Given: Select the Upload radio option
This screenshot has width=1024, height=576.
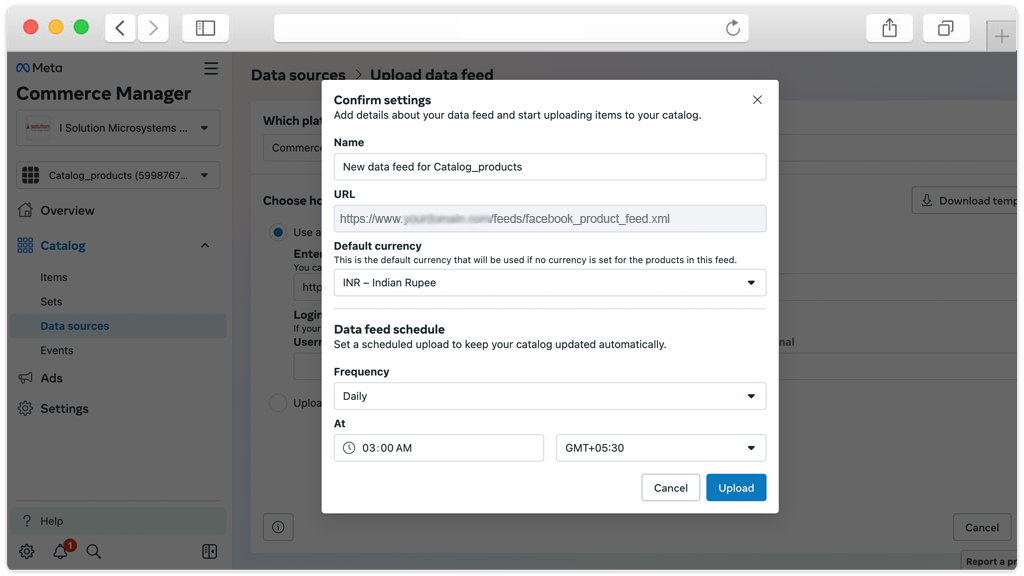Looking at the screenshot, I should click(278, 403).
